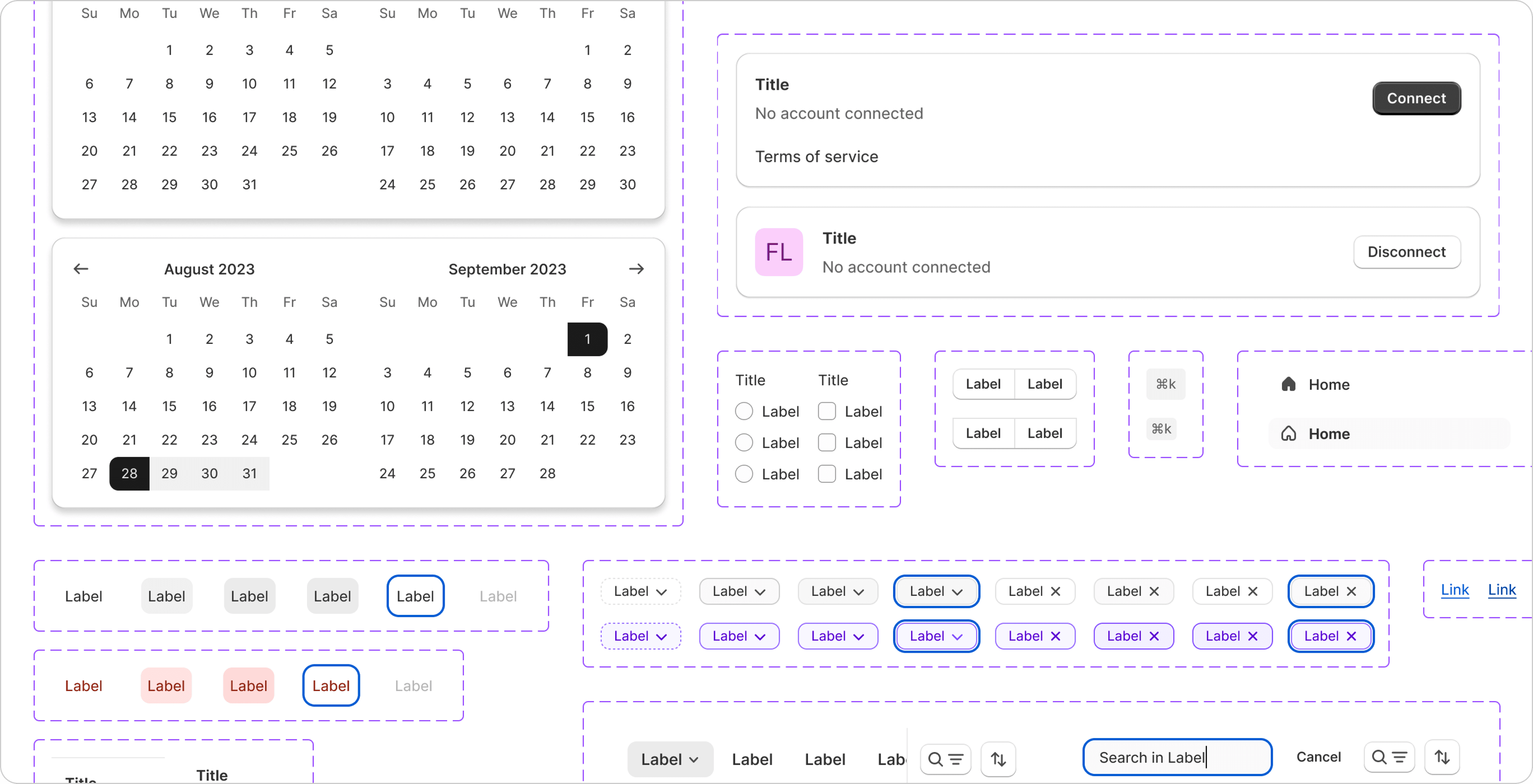Click the Disconnect button
The width and height of the screenshot is (1533, 784).
click(x=1406, y=252)
